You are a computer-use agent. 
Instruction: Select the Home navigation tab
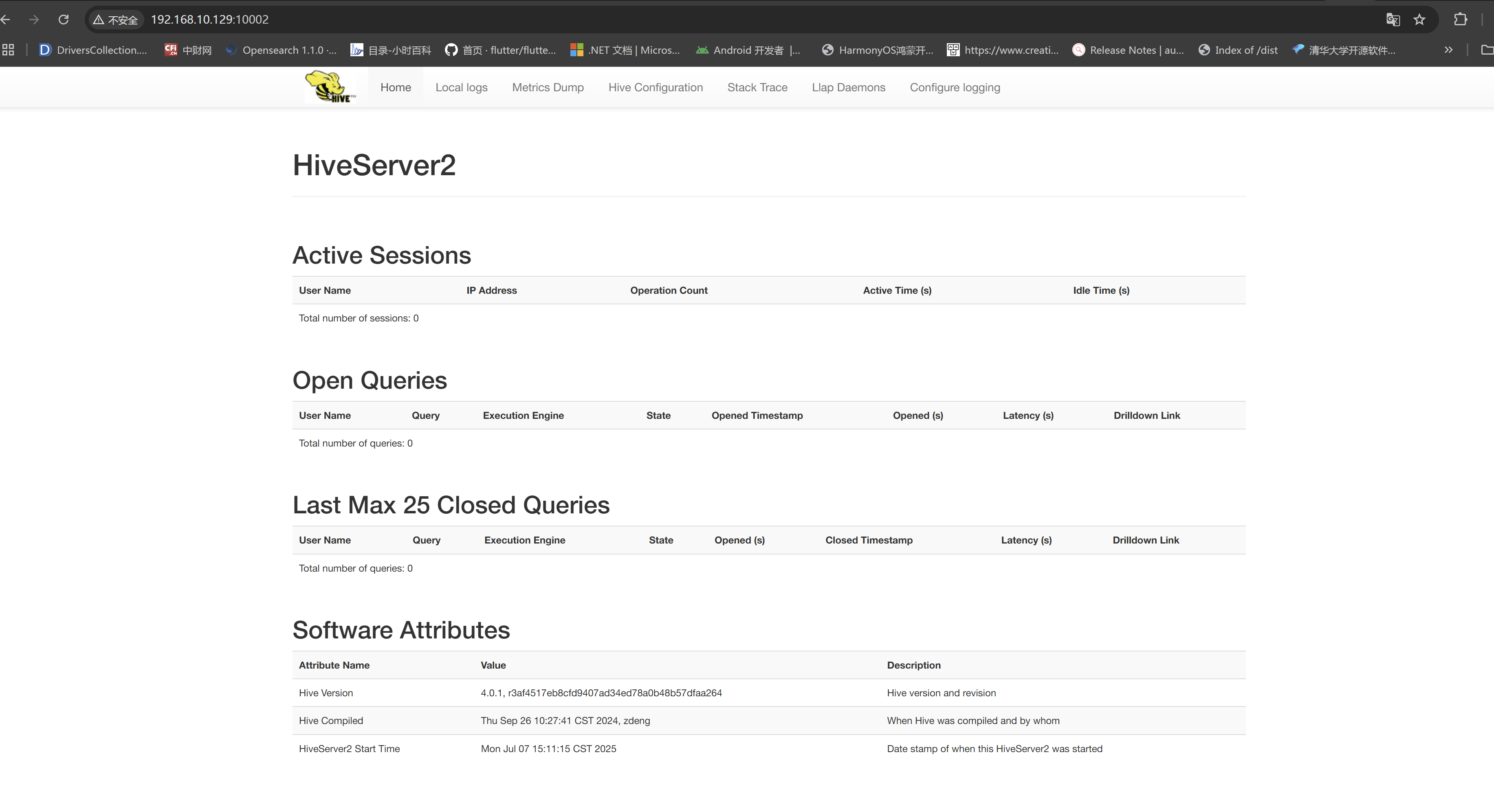click(x=396, y=87)
